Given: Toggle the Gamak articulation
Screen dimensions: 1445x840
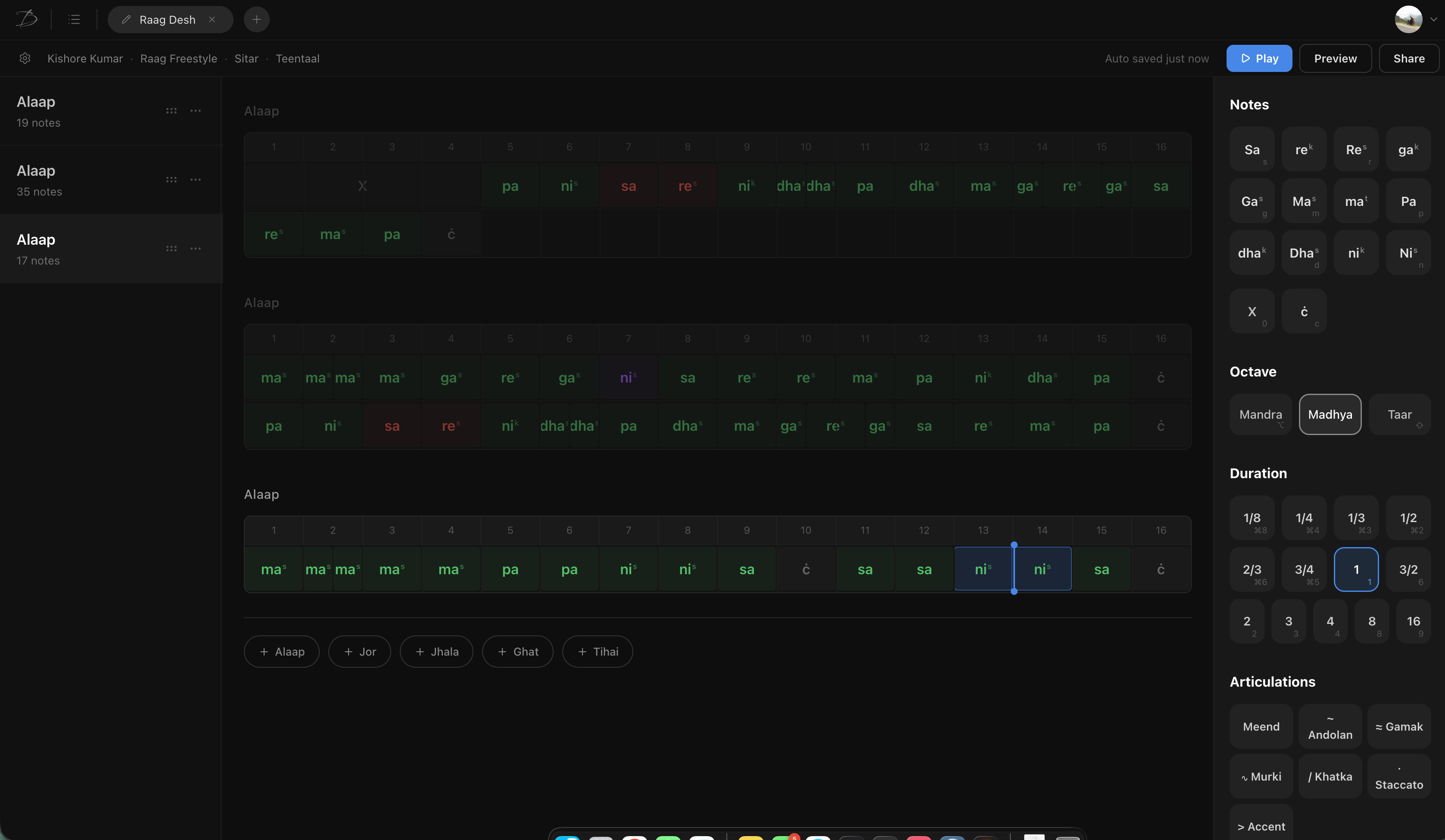Looking at the screenshot, I should 1398,726.
